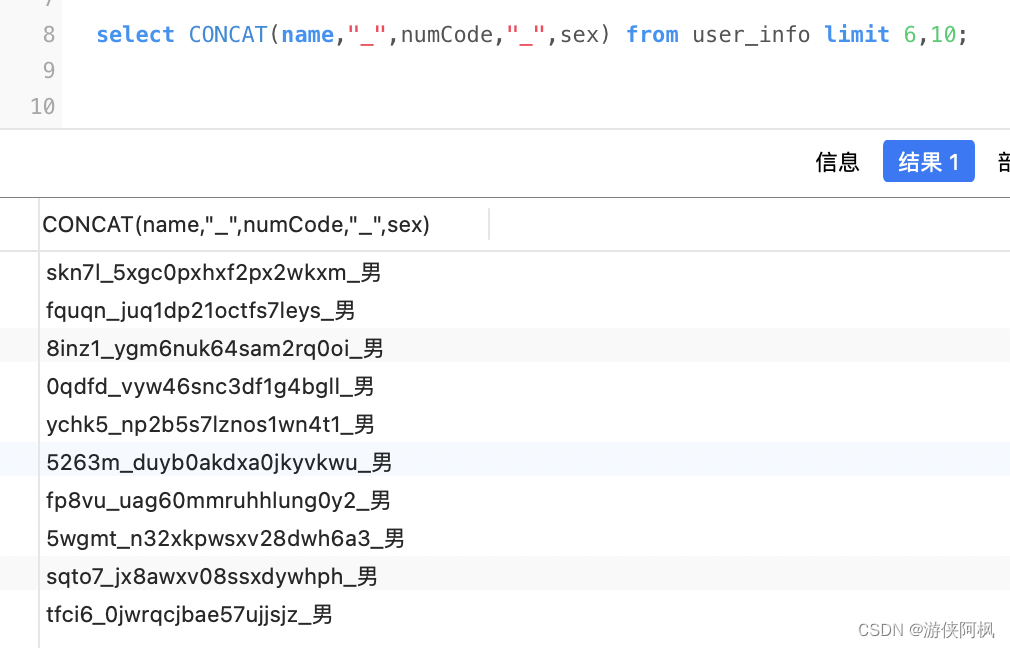The width and height of the screenshot is (1010, 648).
Task: Click the from keyword in the query
Action: tap(652, 34)
